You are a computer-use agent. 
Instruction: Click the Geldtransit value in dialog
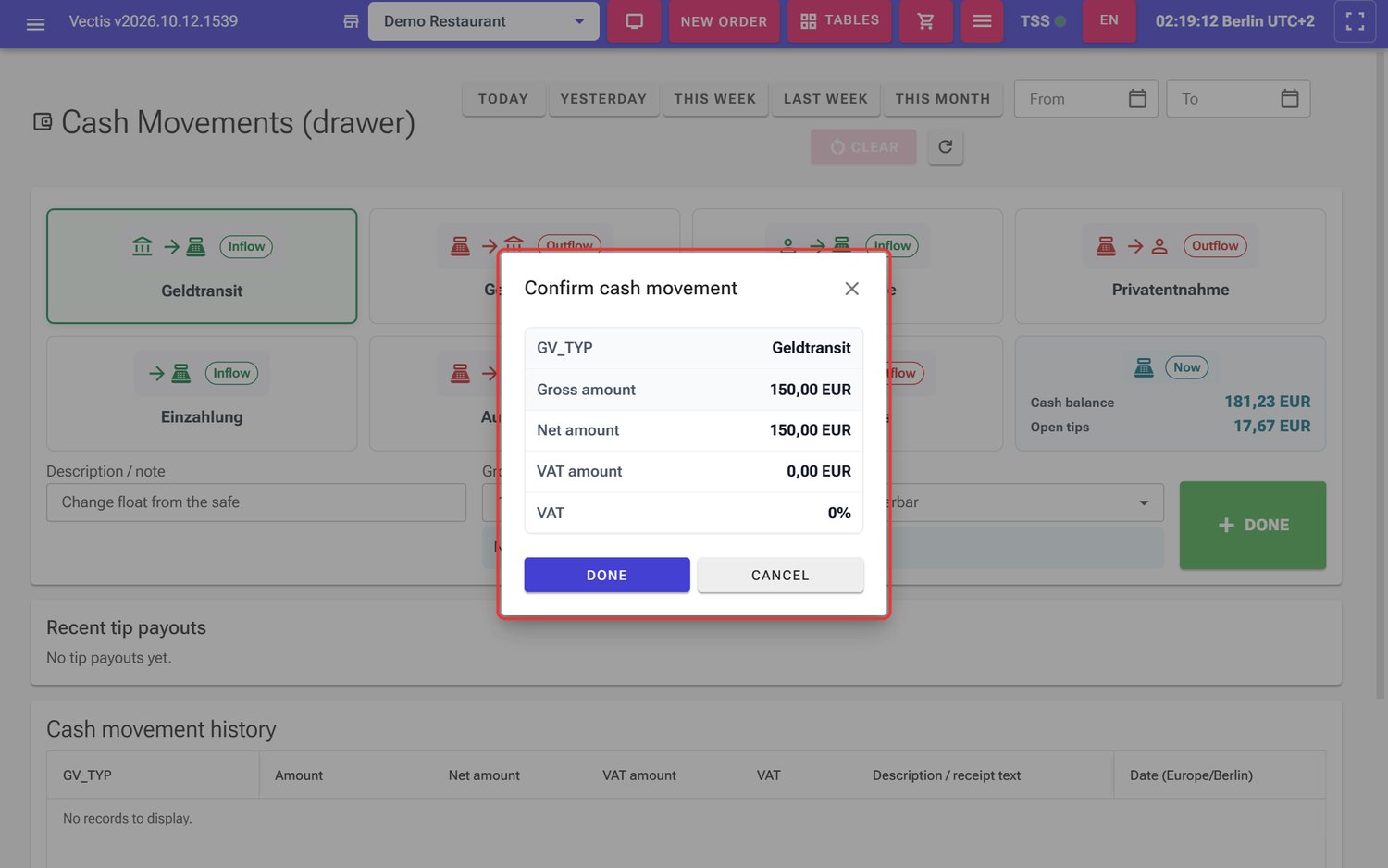coord(812,348)
